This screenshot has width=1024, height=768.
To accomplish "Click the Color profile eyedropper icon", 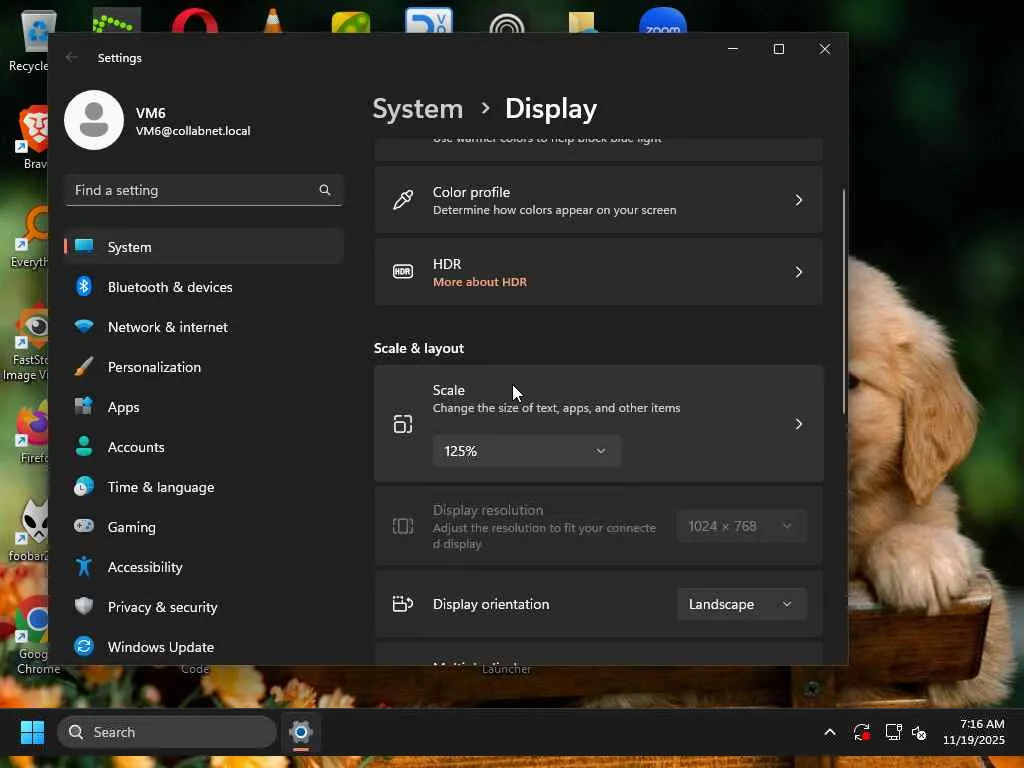I will 403,200.
